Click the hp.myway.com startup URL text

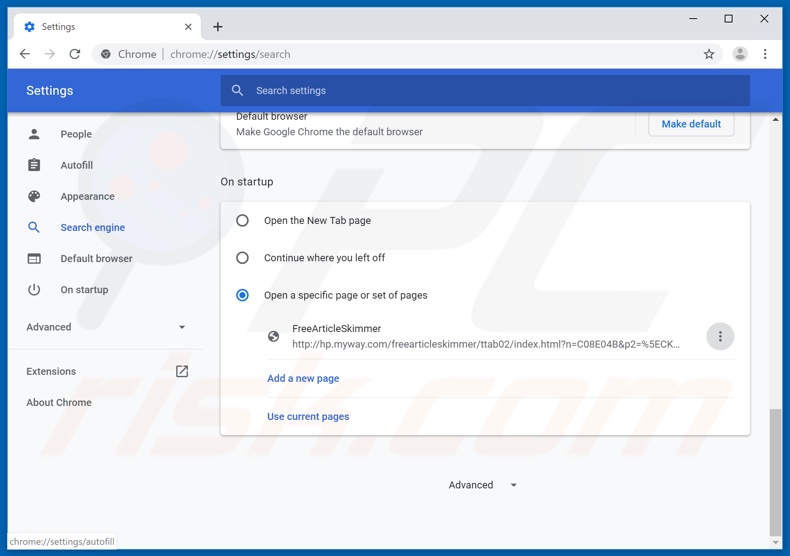click(486, 344)
